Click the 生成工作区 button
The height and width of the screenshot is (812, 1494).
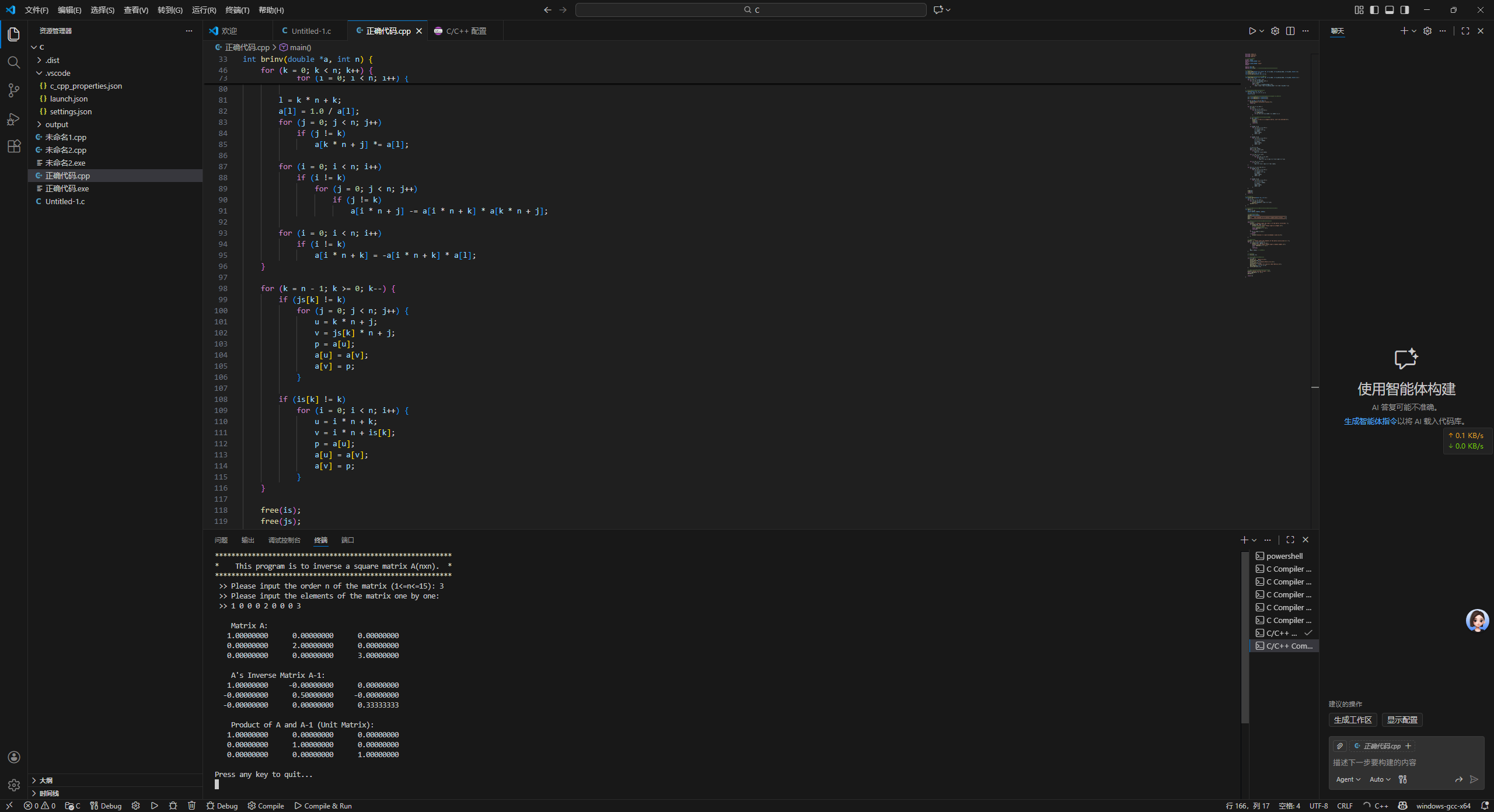(x=1352, y=720)
